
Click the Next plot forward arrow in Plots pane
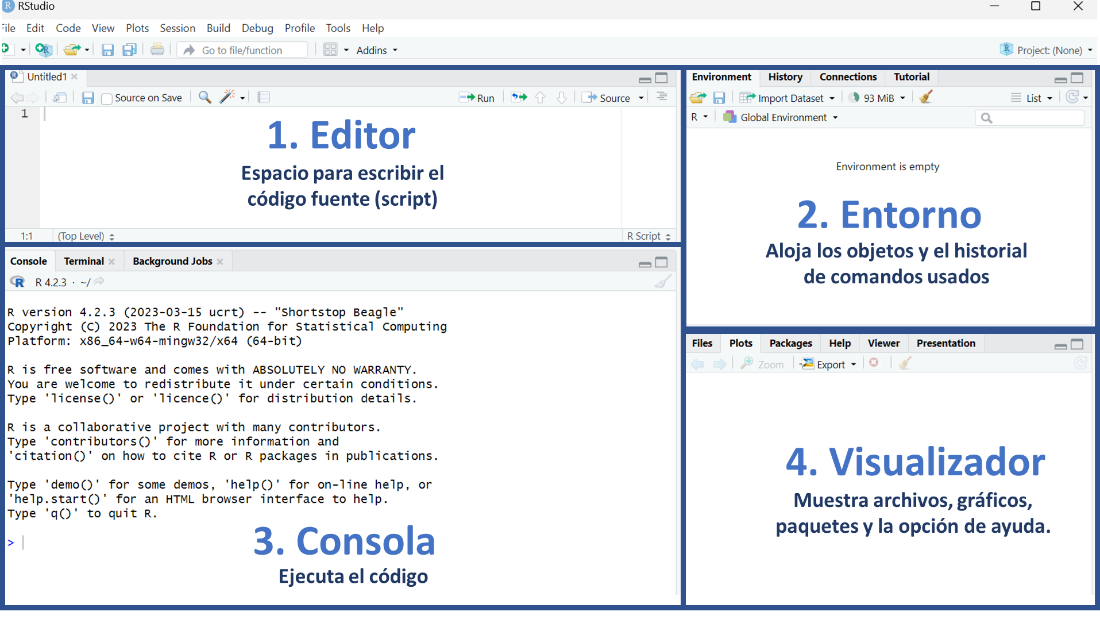pos(720,364)
